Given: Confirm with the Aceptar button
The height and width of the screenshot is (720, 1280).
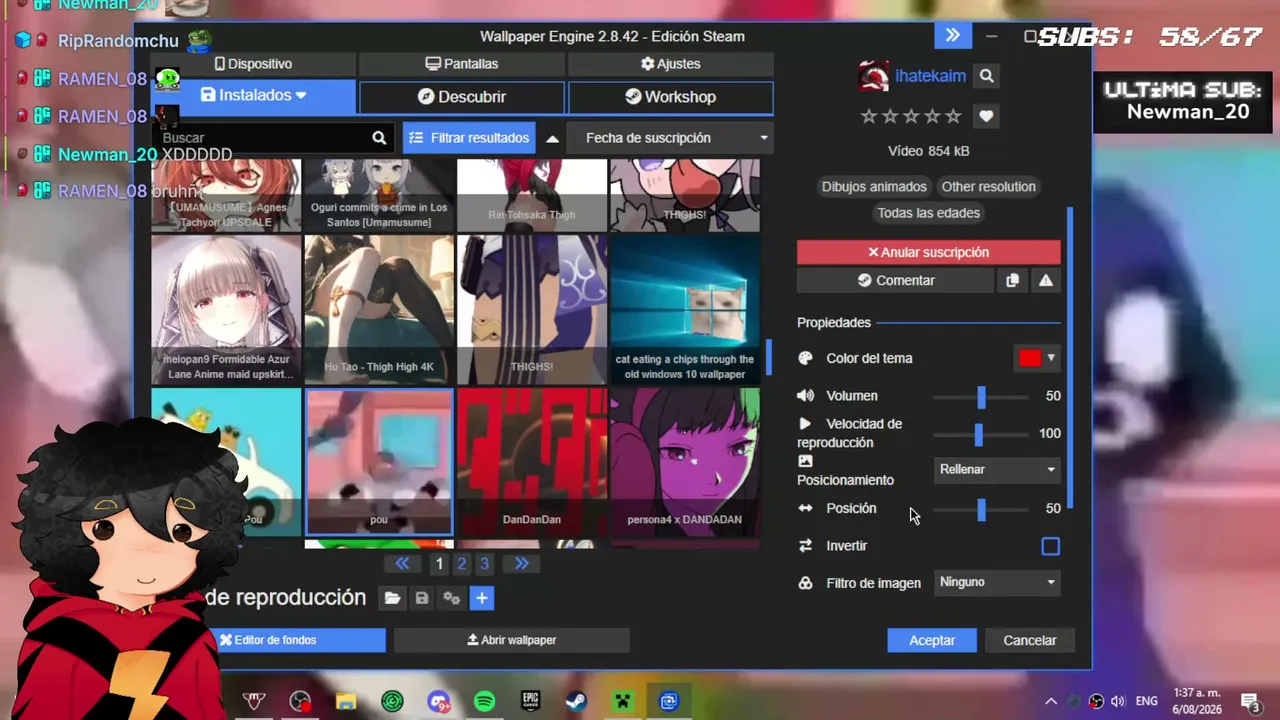Looking at the screenshot, I should [x=932, y=640].
